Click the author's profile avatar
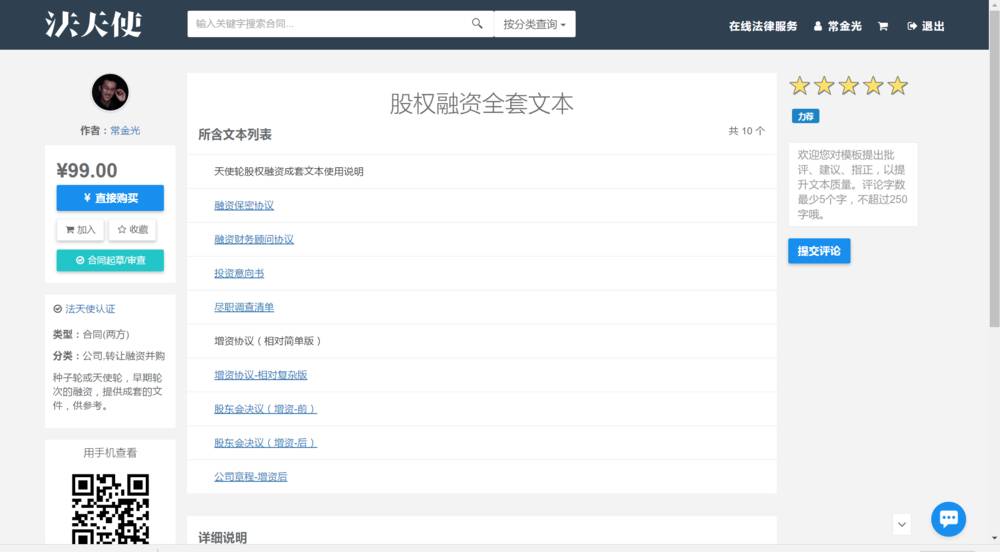 pyautogui.click(x=110, y=92)
